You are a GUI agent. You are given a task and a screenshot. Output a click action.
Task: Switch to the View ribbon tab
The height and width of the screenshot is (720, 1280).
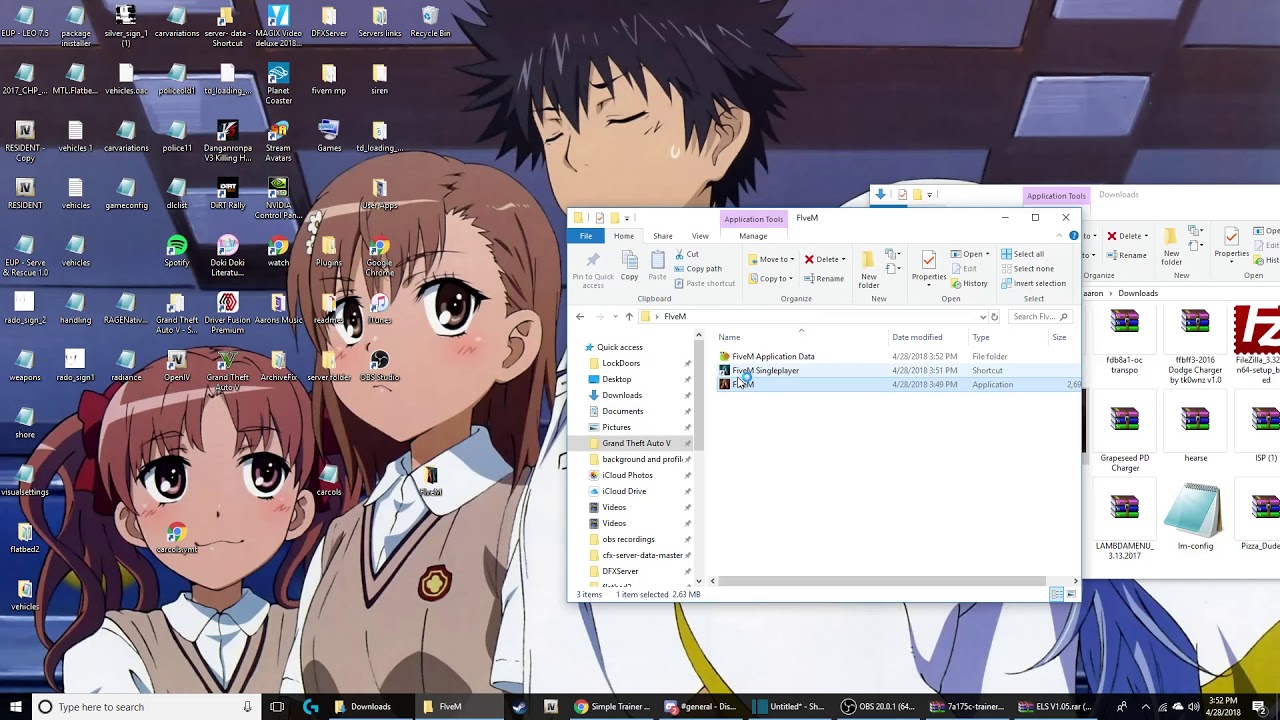pyautogui.click(x=700, y=236)
